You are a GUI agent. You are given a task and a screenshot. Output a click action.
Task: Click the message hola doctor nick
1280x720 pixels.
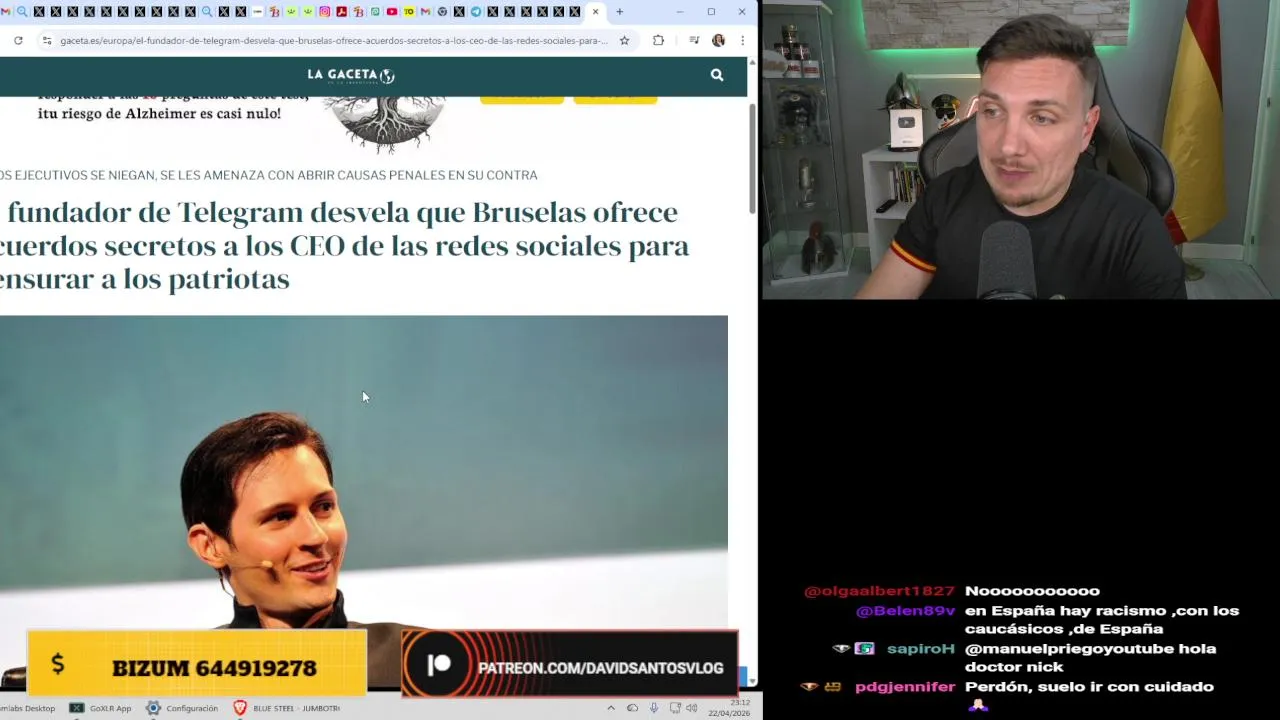[1090, 658]
